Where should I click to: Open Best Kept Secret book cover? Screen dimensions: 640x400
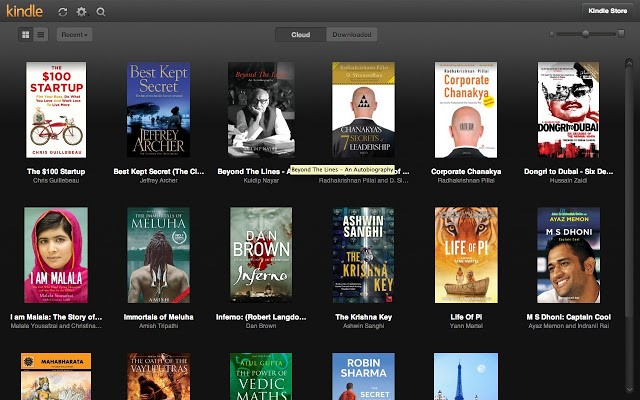click(158, 110)
